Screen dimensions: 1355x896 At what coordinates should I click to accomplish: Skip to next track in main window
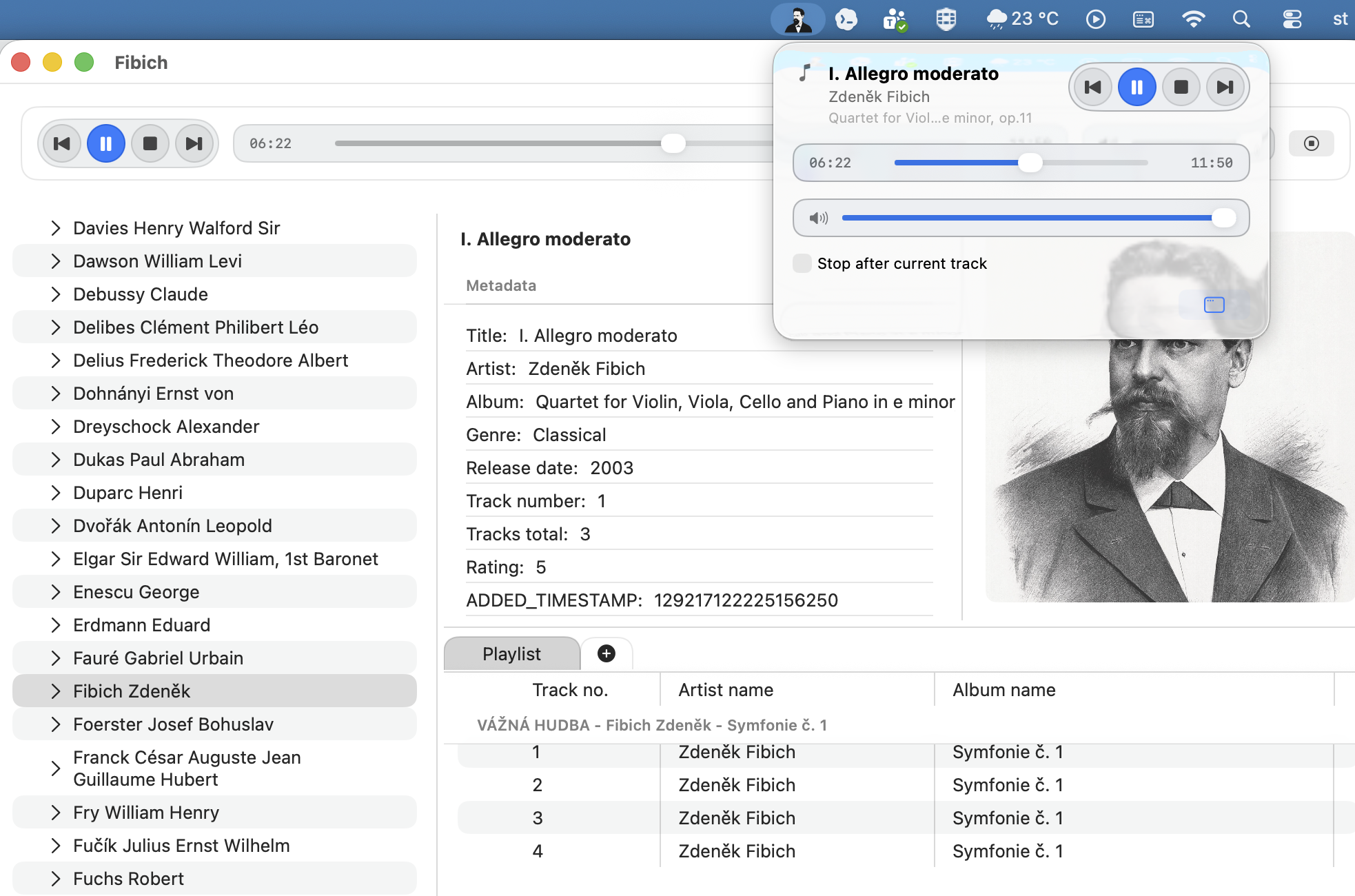coord(194,143)
